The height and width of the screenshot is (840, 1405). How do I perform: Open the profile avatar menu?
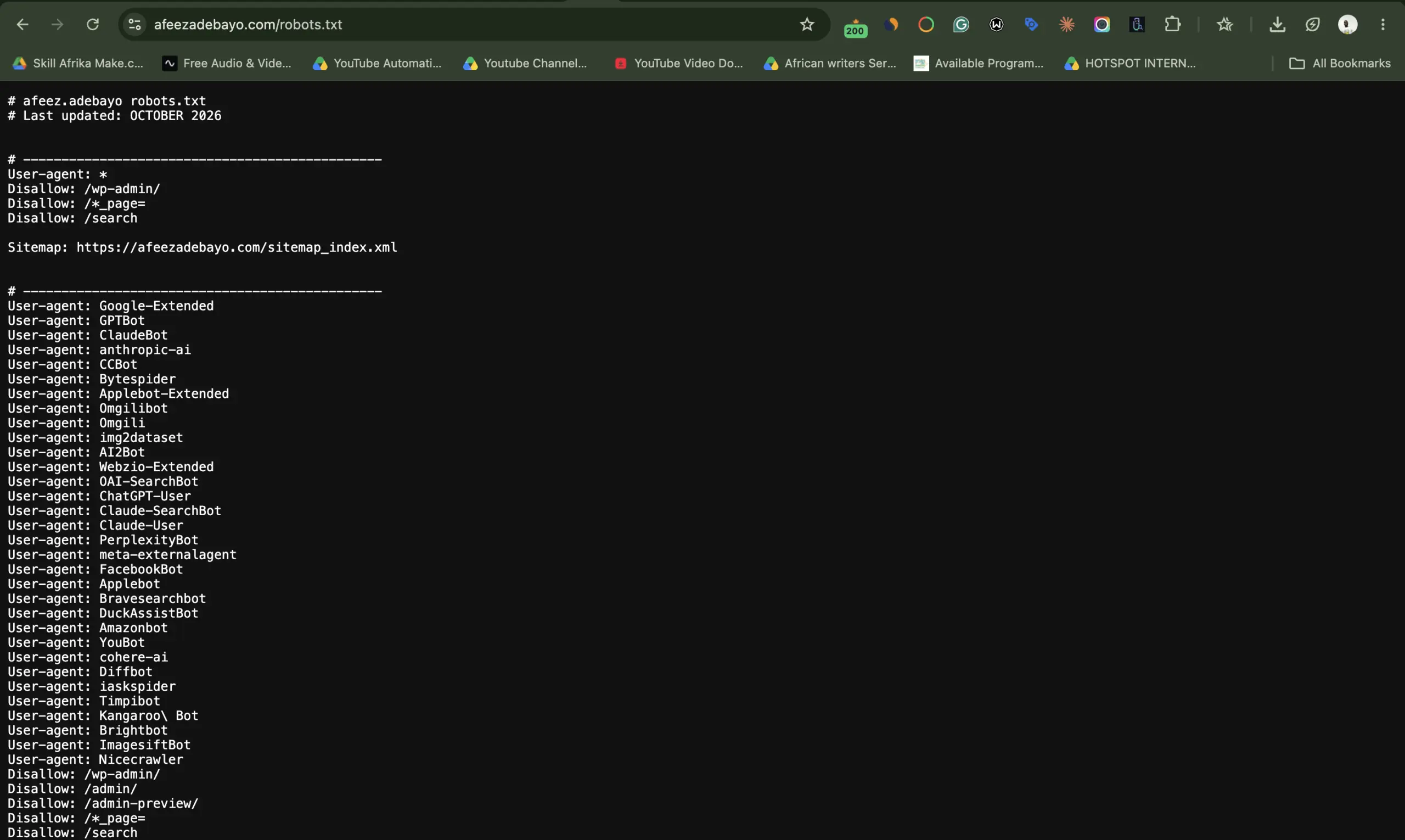tap(1348, 24)
